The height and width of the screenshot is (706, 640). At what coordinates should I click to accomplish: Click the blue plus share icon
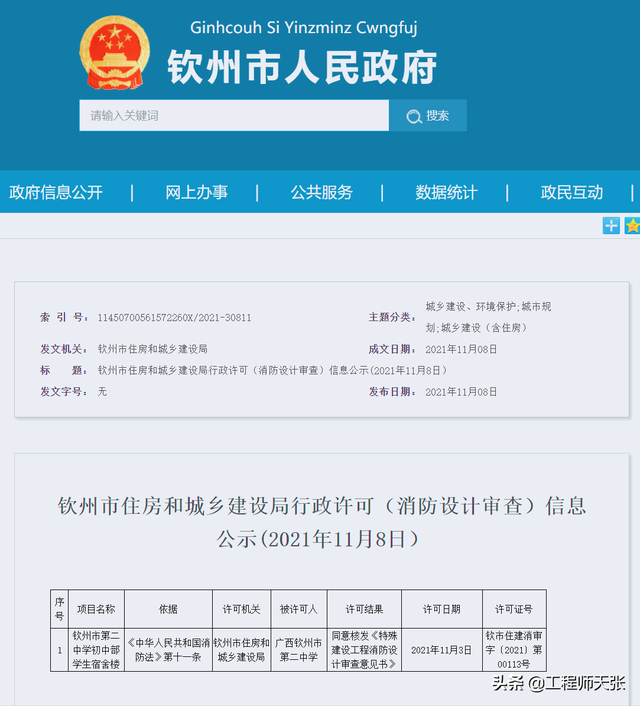(611, 226)
